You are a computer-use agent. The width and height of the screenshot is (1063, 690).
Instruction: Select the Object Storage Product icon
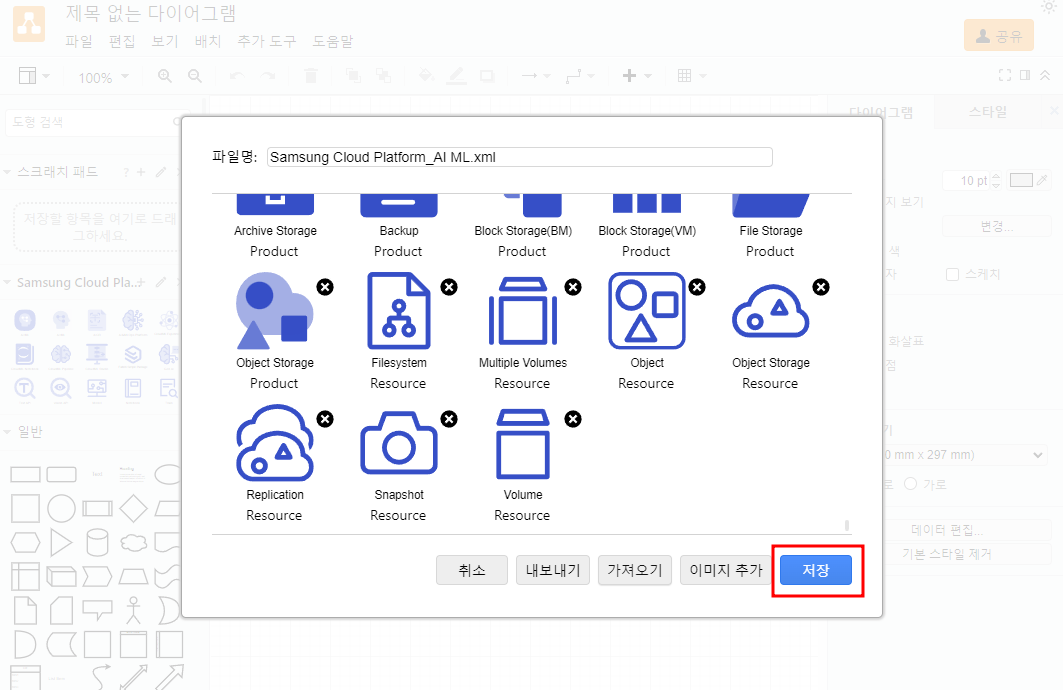(x=275, y=311)
